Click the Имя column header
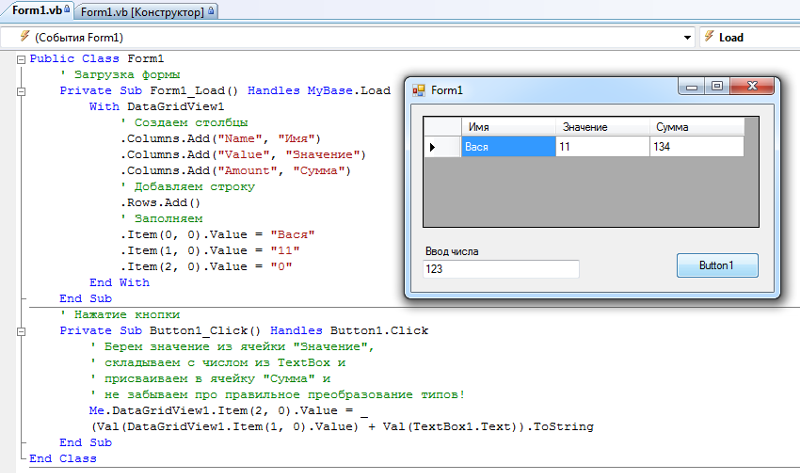Screen dimensions: 800x473 (x=507, y=127)
